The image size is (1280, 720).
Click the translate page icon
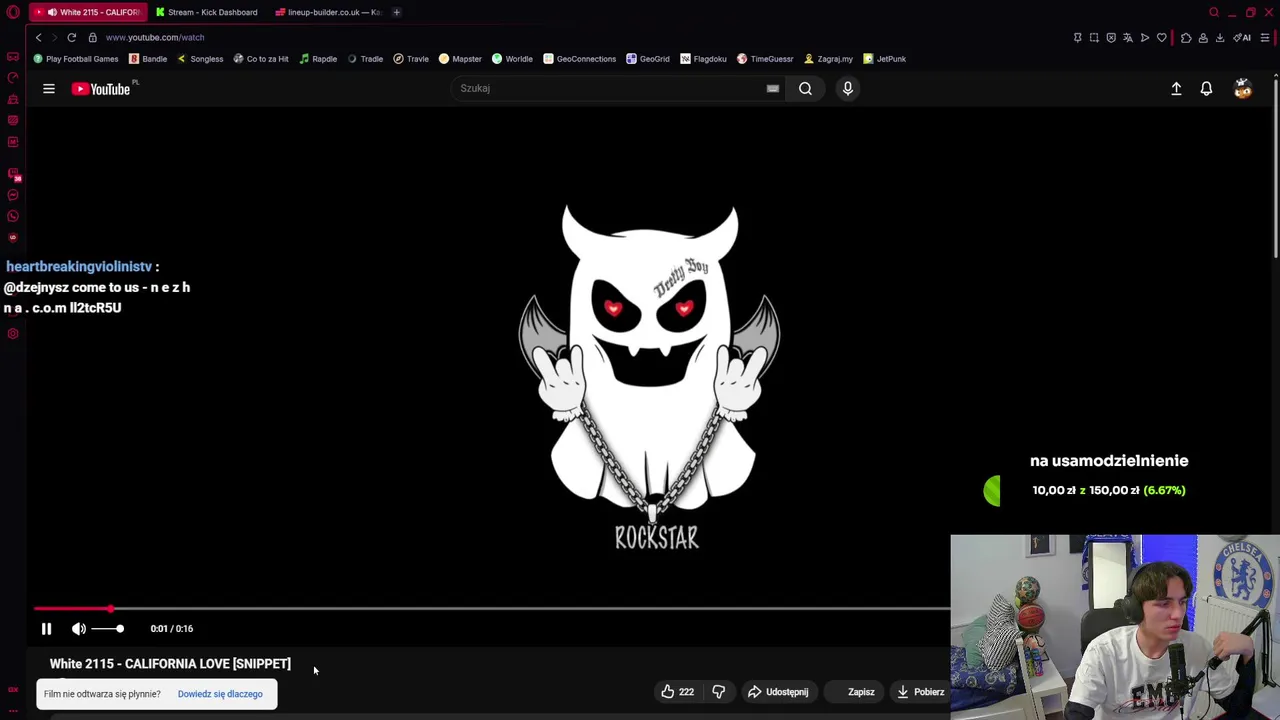[1128, 37]
